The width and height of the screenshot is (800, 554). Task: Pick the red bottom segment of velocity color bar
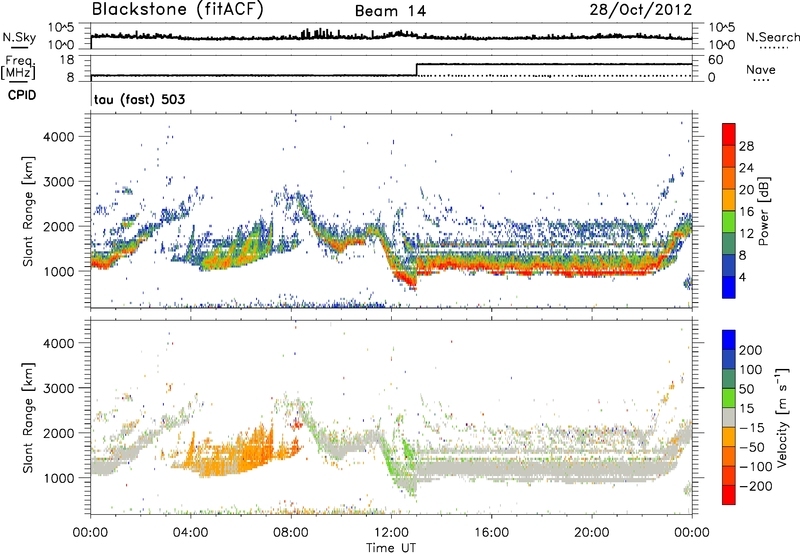[729, 495]
